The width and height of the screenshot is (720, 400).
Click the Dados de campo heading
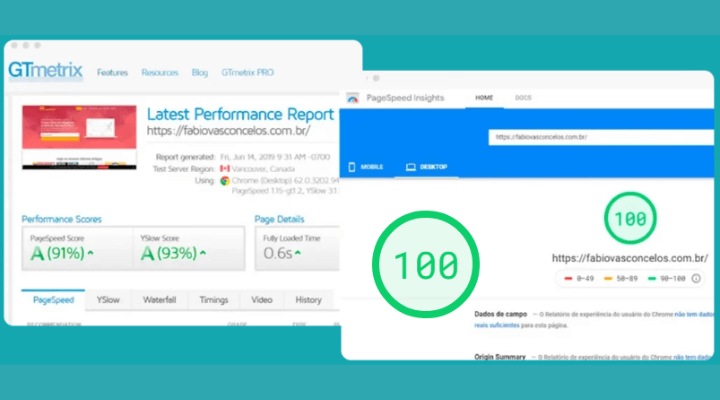point(501,314)
